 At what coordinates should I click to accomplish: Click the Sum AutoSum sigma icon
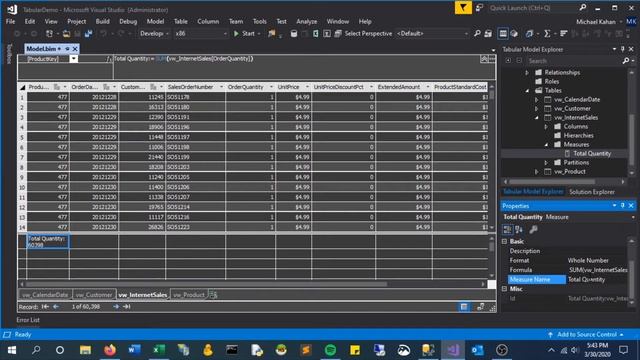(x=547, y=33)
